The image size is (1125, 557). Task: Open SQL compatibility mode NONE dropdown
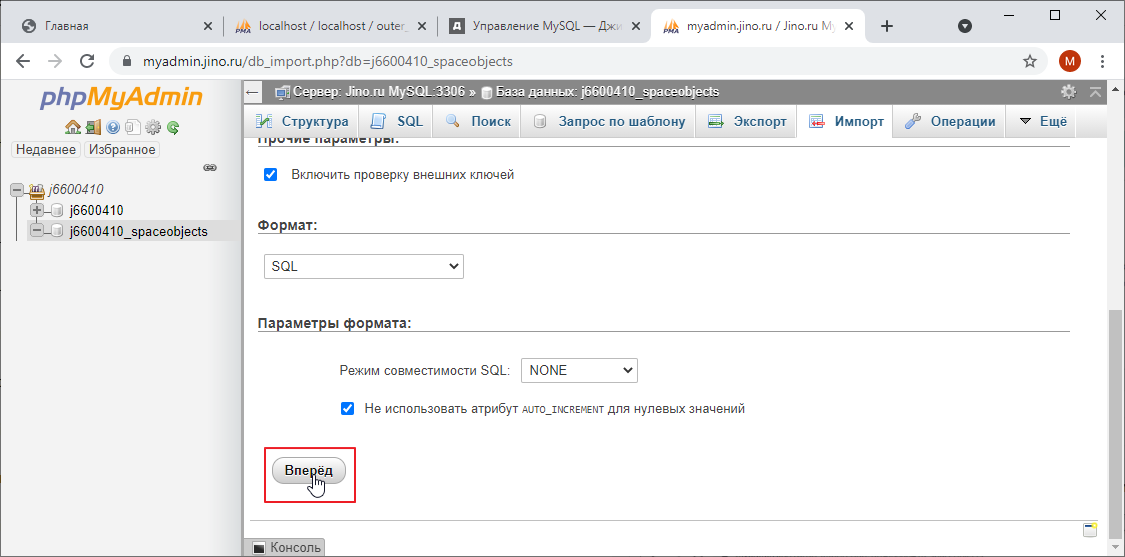tap(579, 370)
